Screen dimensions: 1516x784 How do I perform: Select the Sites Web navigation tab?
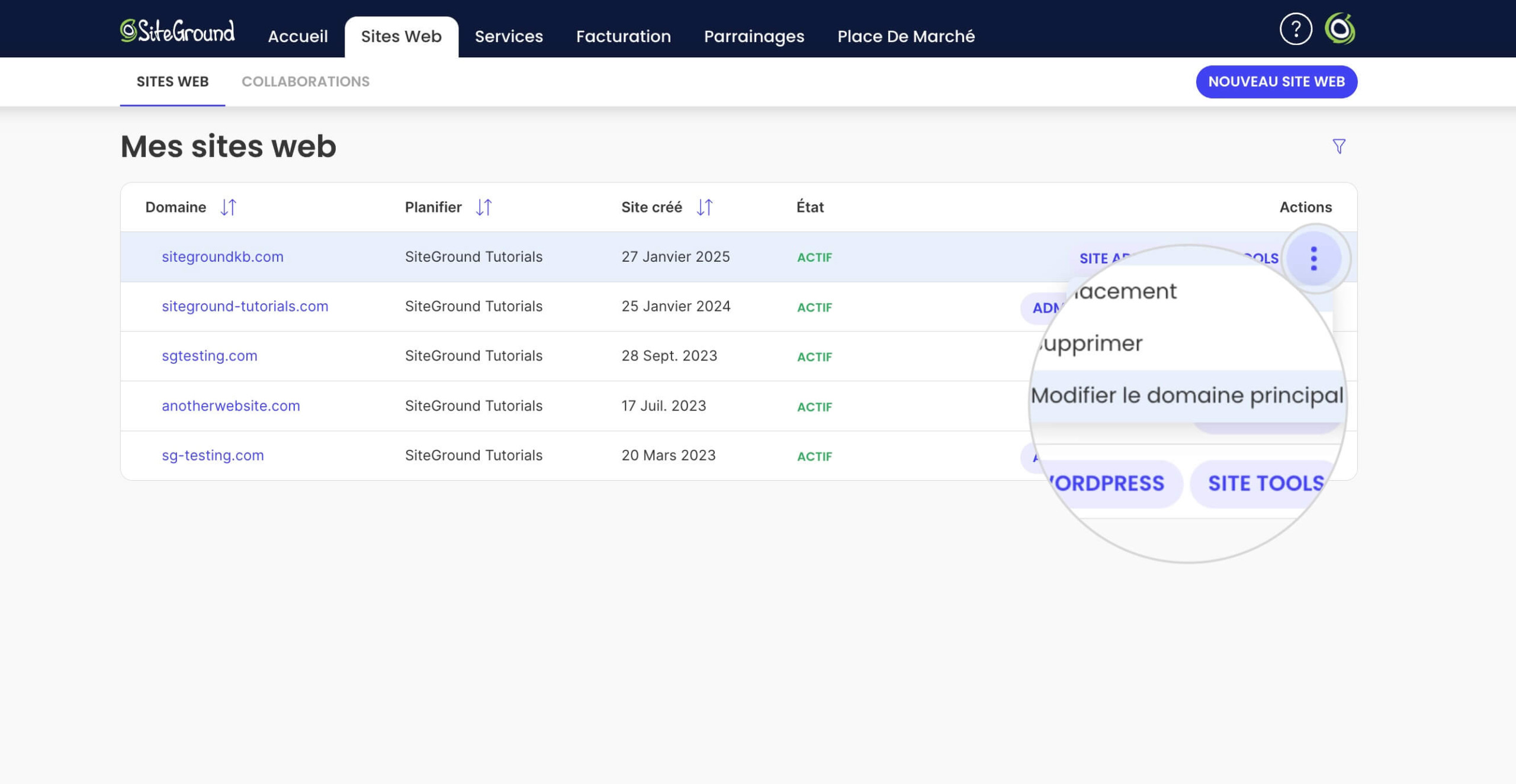(402, 36)
